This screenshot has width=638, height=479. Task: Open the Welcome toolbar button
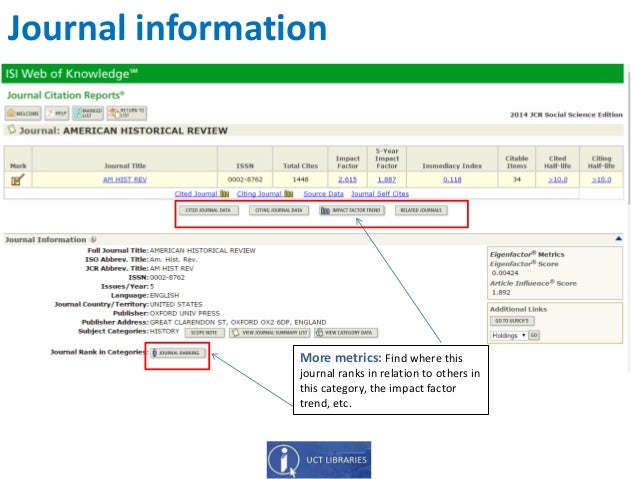(x=23, y=113)
